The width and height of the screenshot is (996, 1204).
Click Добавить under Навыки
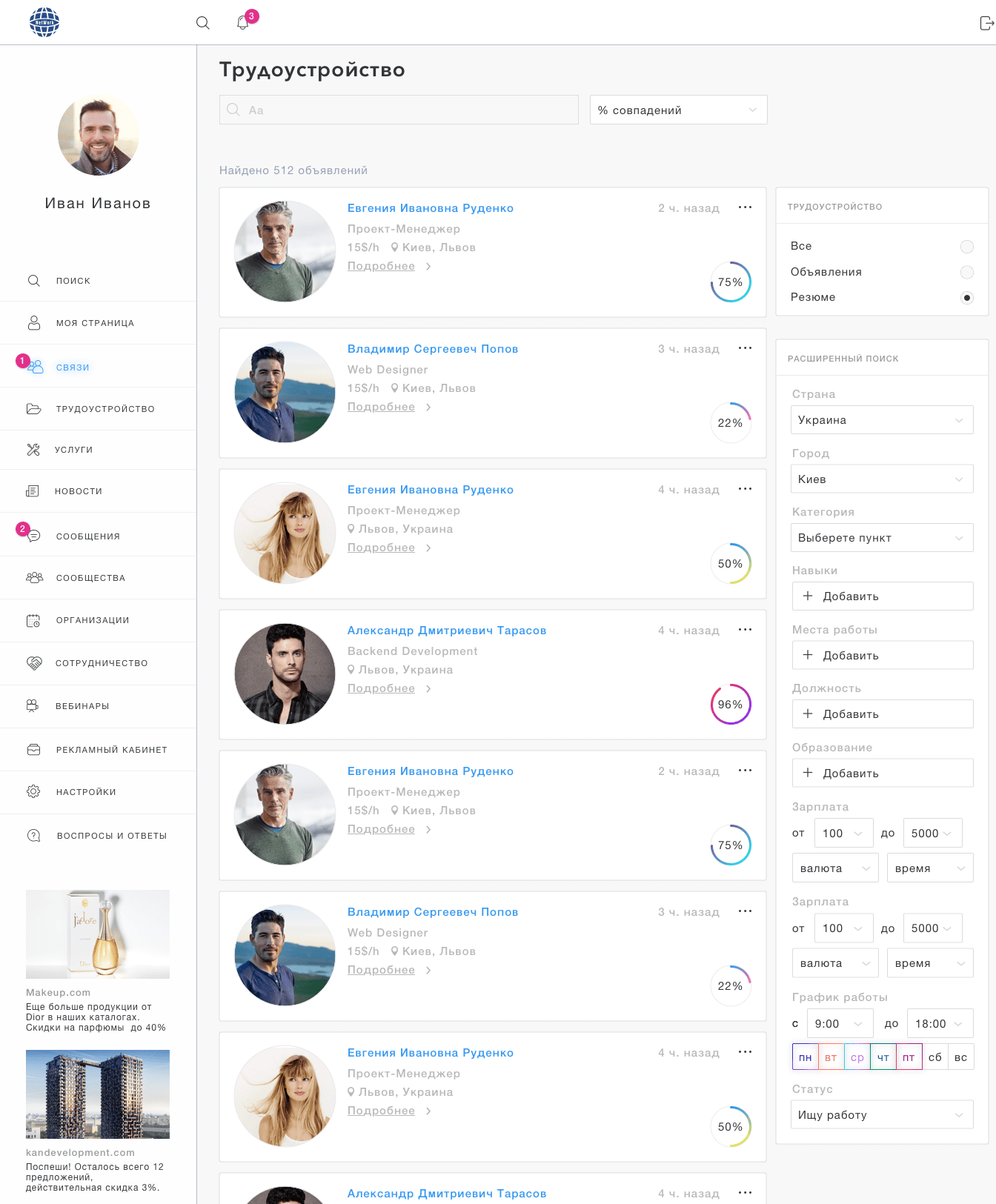click(x=882, y=596)
